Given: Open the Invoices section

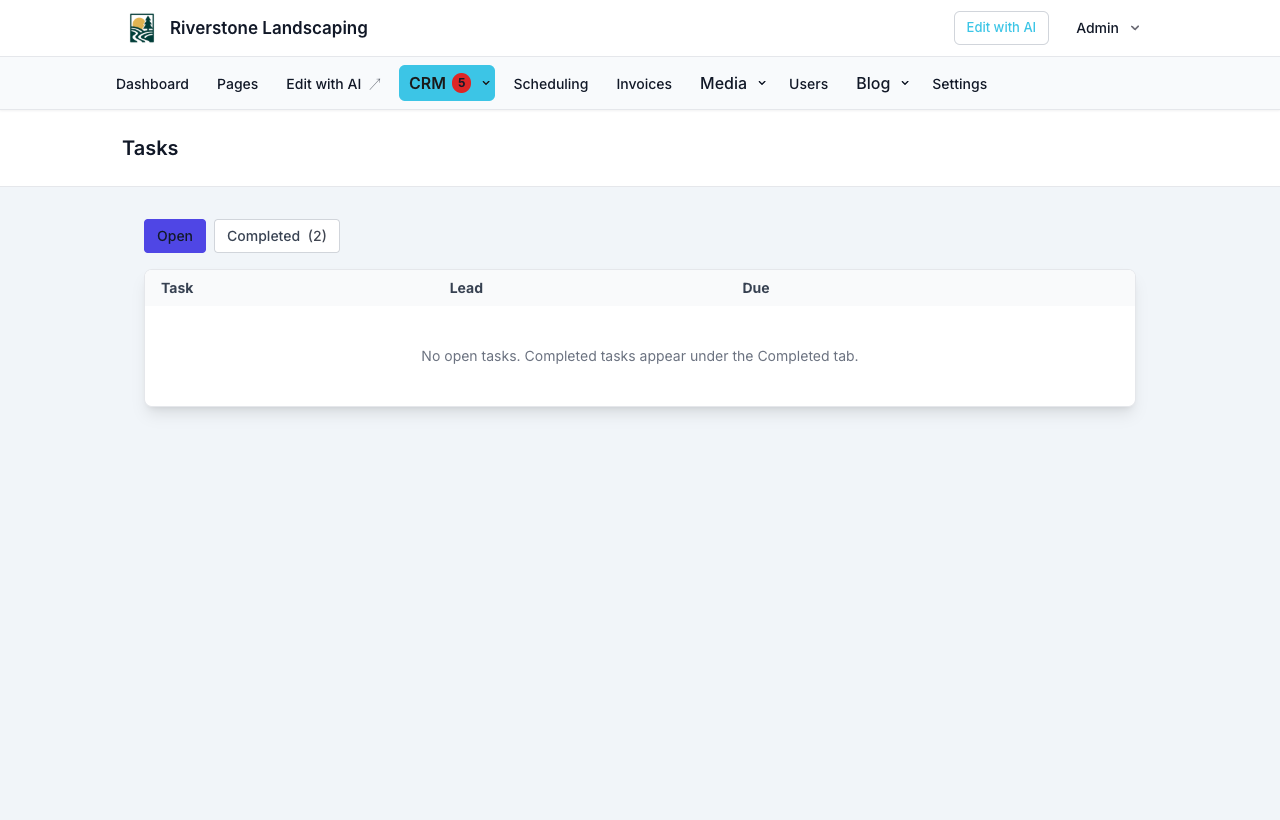Looking at the screenshot, I should click(x=644, y=84).
